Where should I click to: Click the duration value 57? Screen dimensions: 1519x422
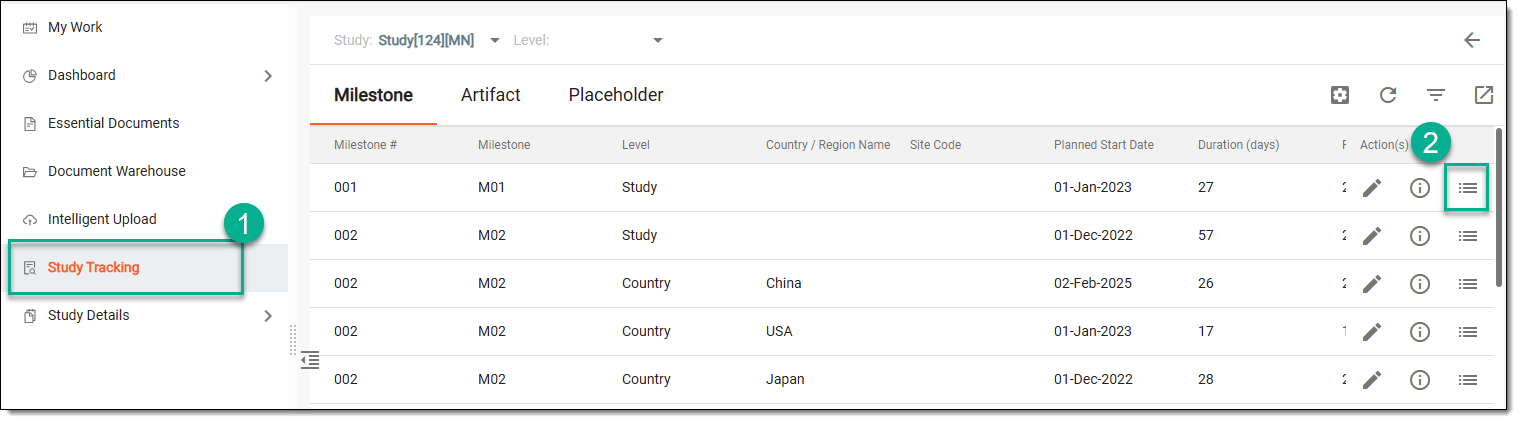1206,236
